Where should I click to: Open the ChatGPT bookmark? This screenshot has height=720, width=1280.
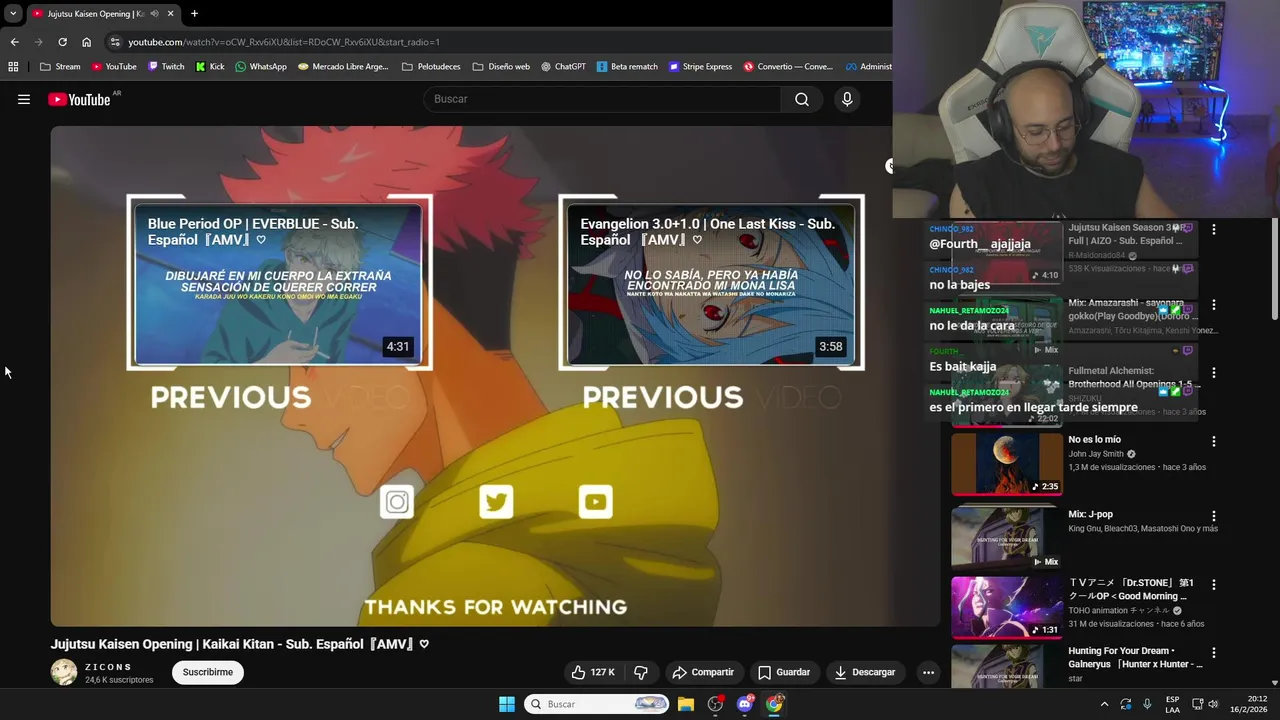click(x=563, y=67)
